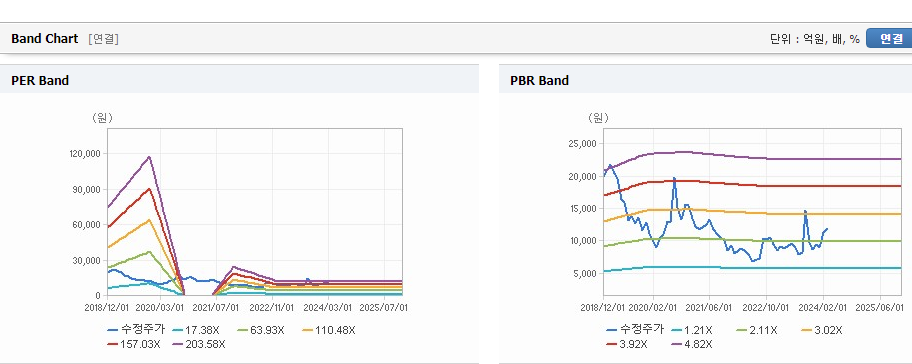This screenshot has width=912, height=364.
Task: Click PBR legend entry 2.11X
Action: (757, 330)
